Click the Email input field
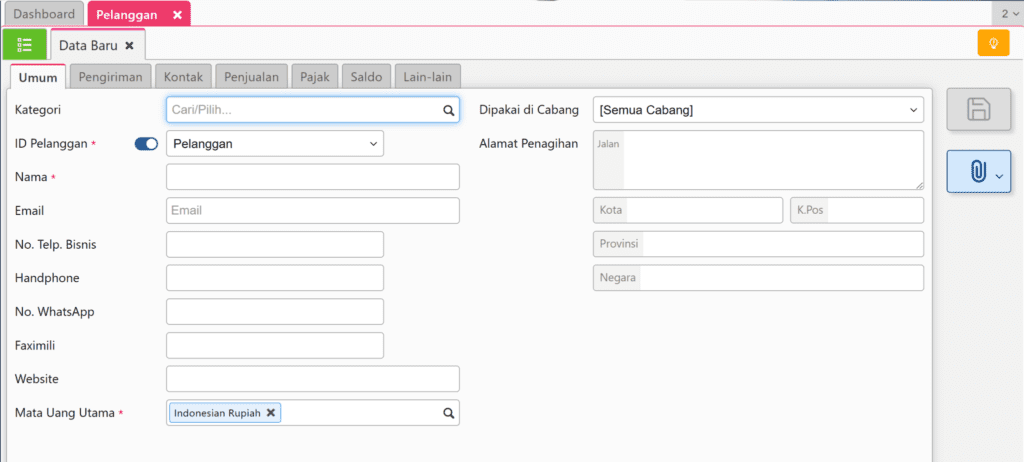Screen dimensions: 1024x462 (x=312, y=211)
